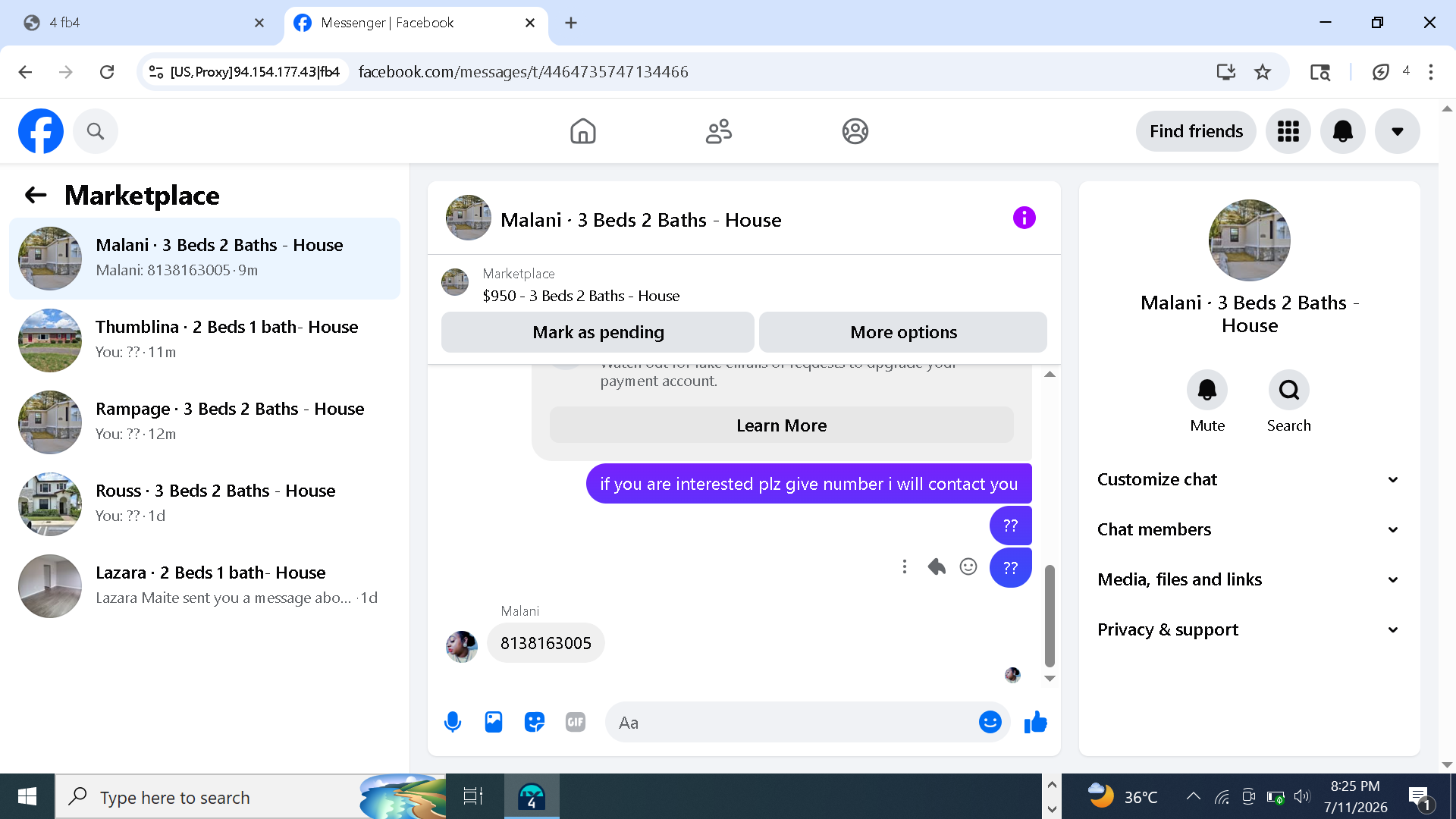React to the last ?? message
1456x819 pixels.
click(x=968, y=566)
